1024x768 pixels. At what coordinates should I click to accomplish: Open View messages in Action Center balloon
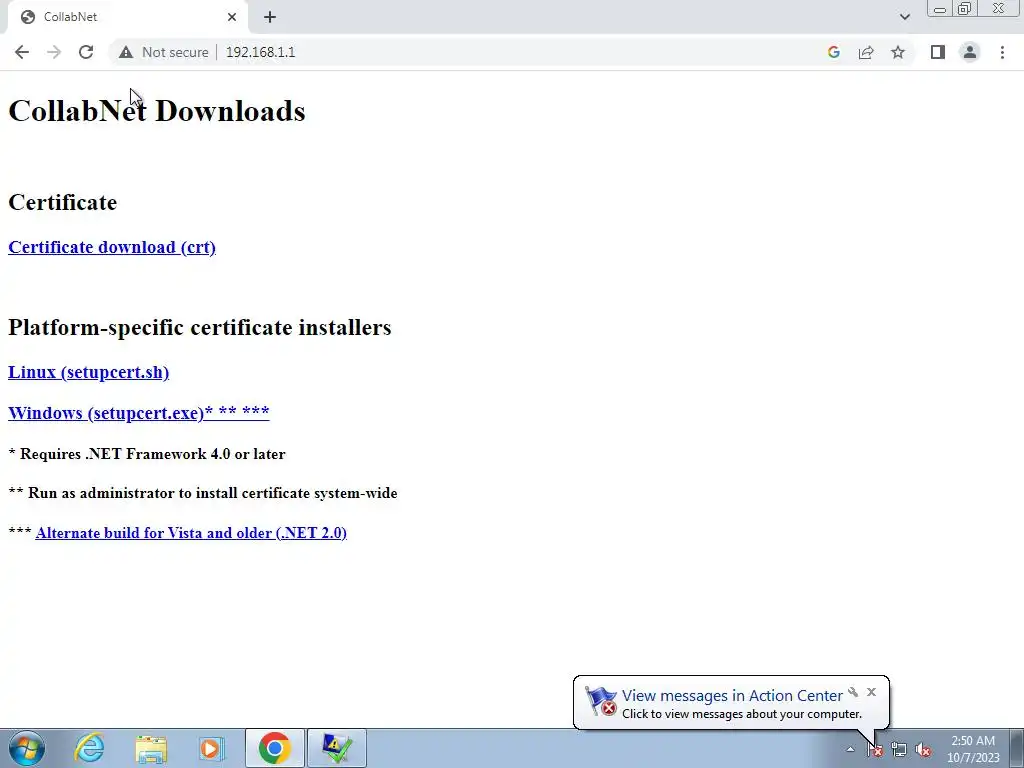(731, 696)
